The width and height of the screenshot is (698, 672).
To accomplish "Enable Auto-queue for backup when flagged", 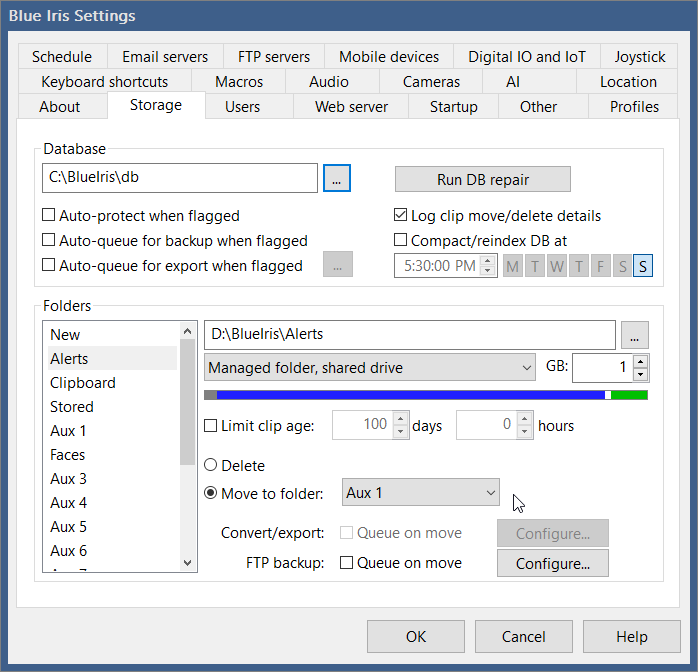I will [48, 240].
